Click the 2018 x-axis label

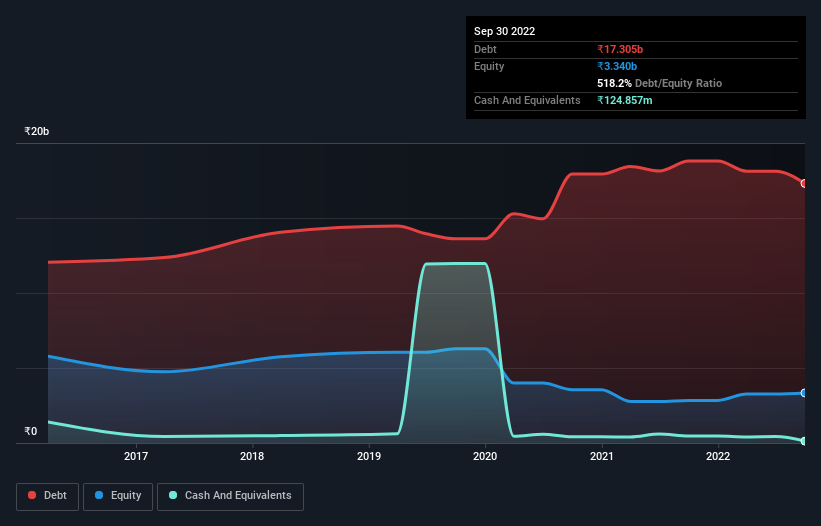click(252, 456)
